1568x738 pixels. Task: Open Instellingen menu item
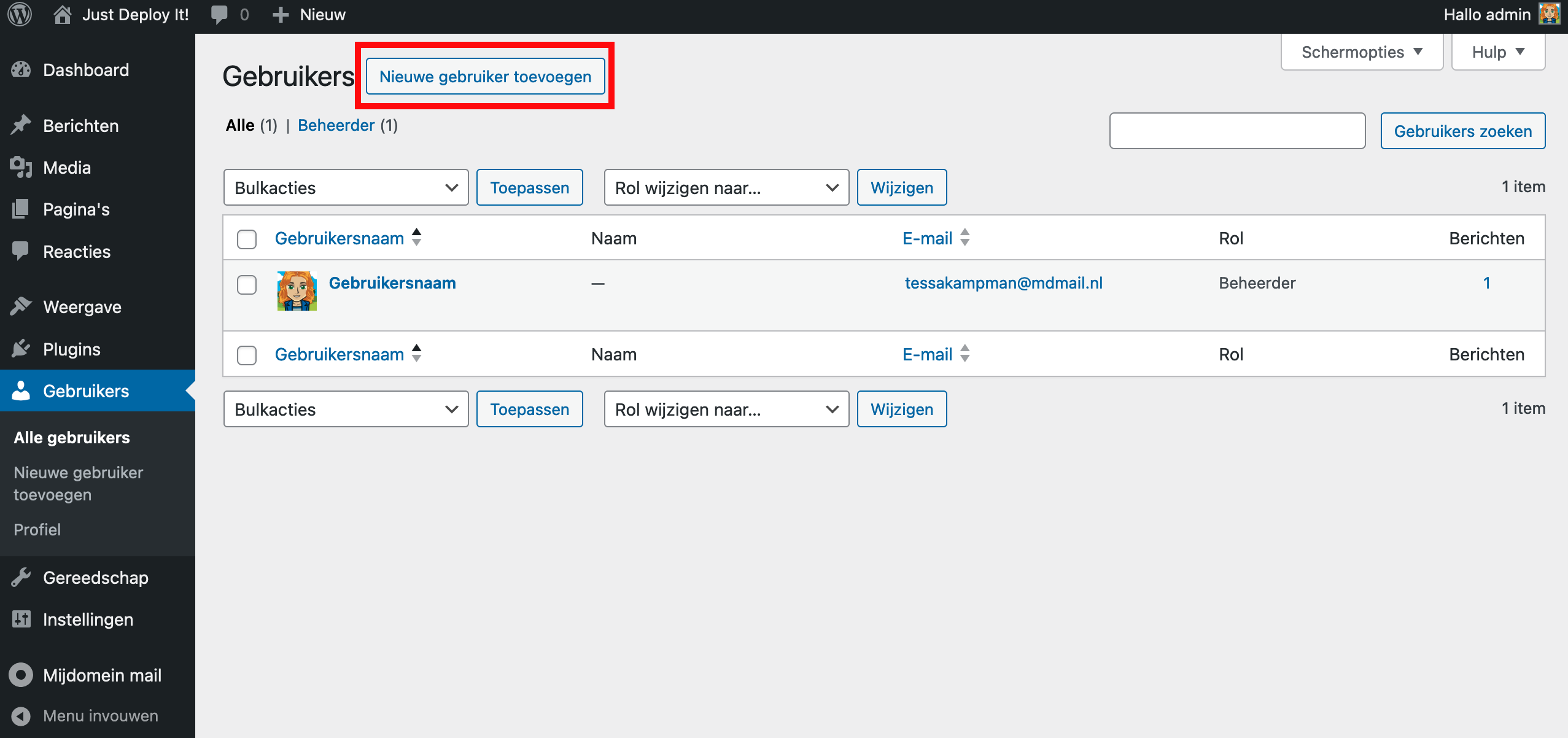[x=88, y=619]
